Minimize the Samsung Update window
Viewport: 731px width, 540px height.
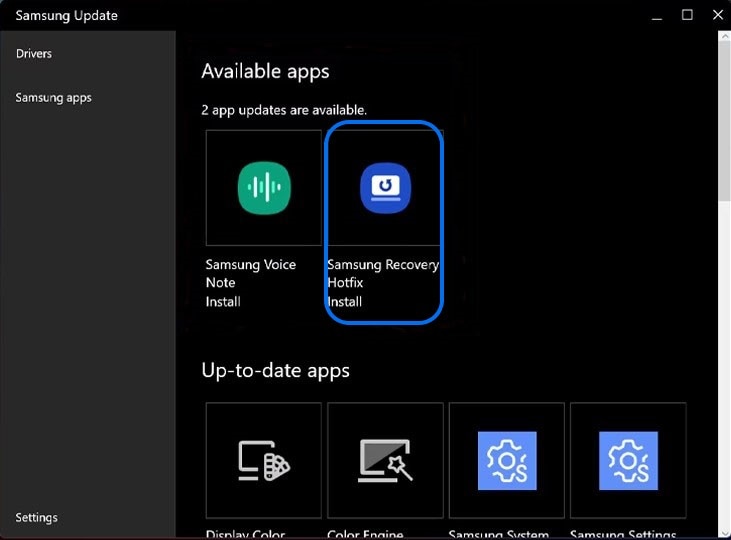pyautogui.click(x=656, y=15)
